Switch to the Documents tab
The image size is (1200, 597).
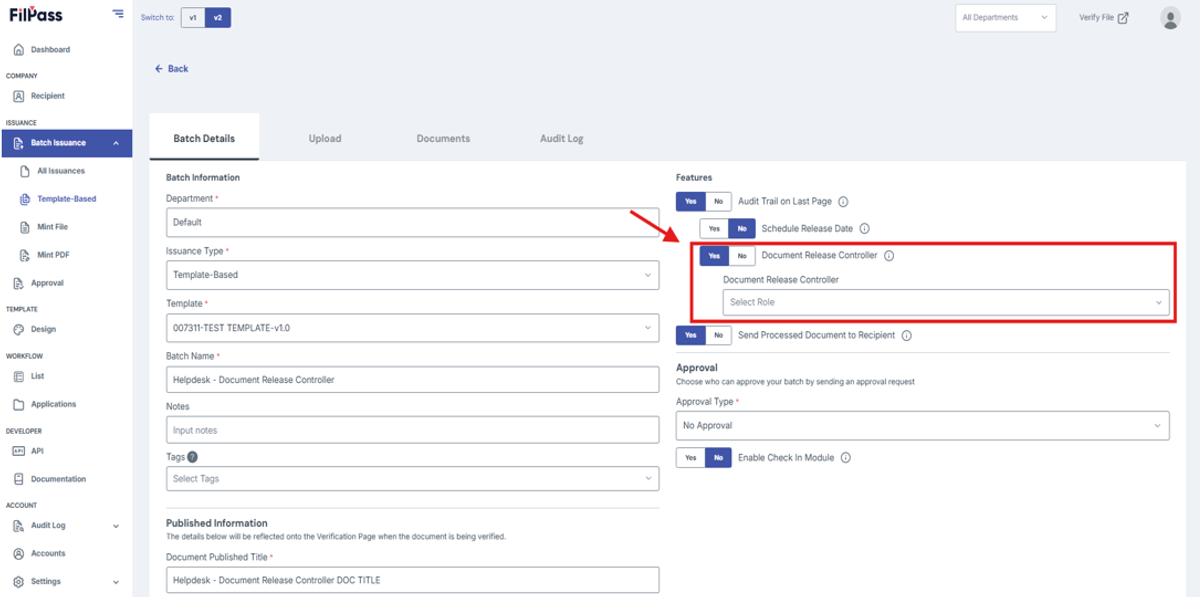coord(443,138)
